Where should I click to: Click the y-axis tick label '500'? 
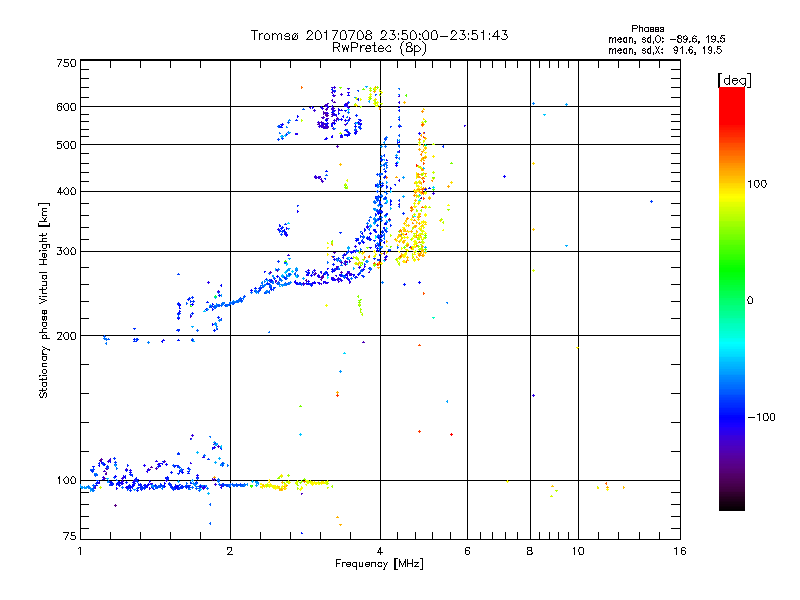(66, 145)
